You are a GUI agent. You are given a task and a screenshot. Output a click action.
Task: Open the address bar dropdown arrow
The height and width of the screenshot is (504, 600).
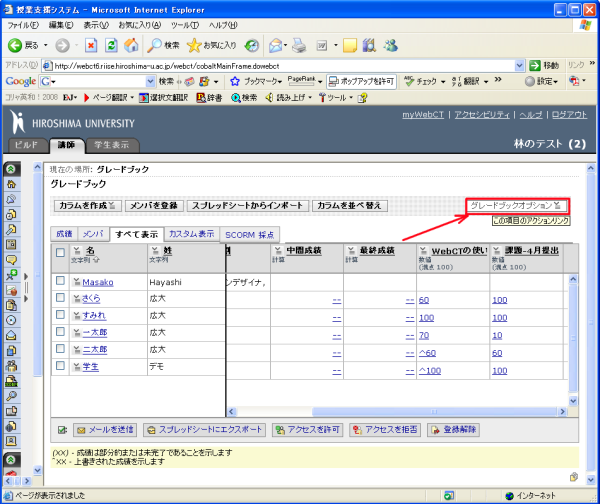coord(519,66)
